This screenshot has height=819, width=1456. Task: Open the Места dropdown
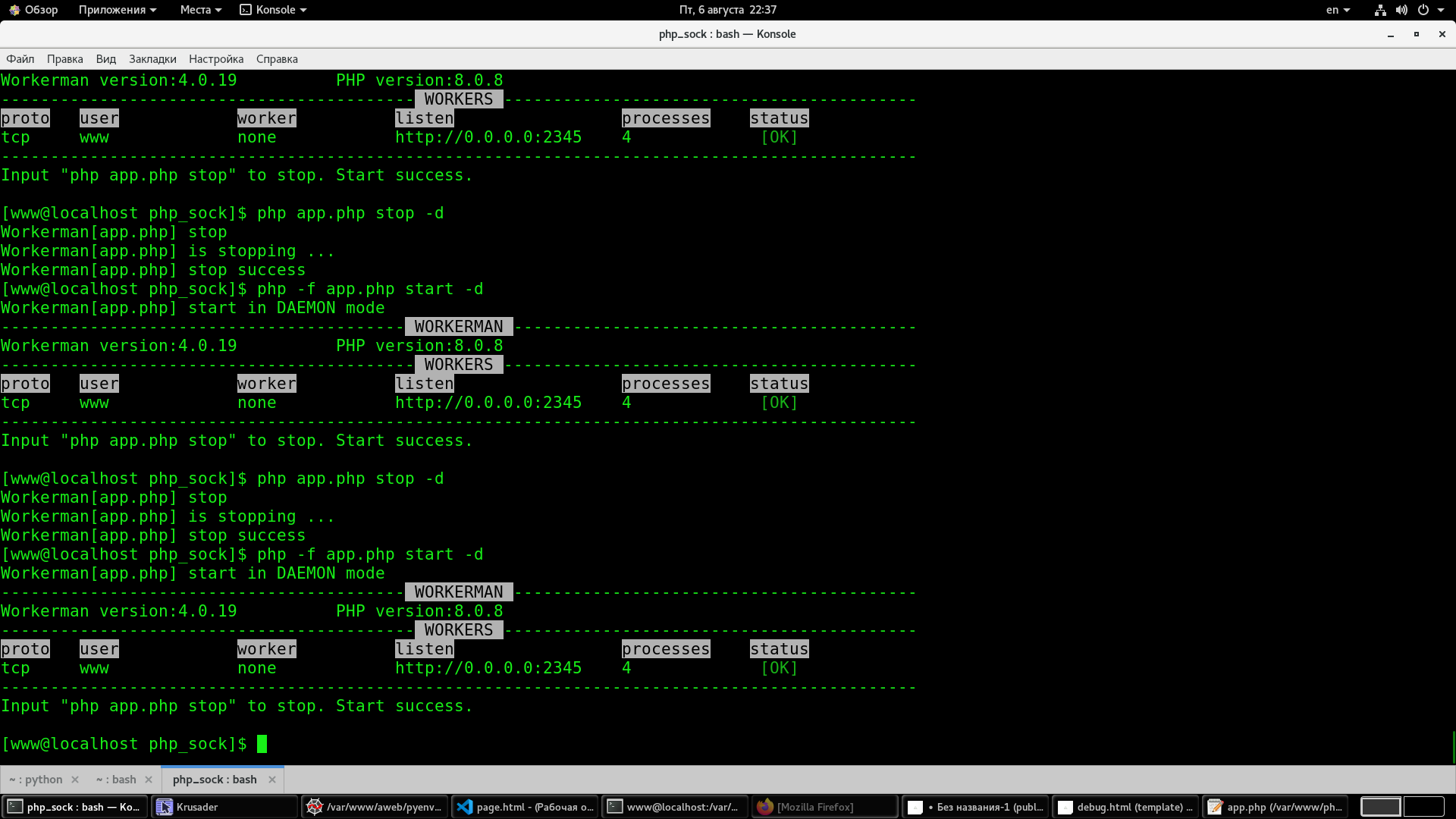click(200, 10)
